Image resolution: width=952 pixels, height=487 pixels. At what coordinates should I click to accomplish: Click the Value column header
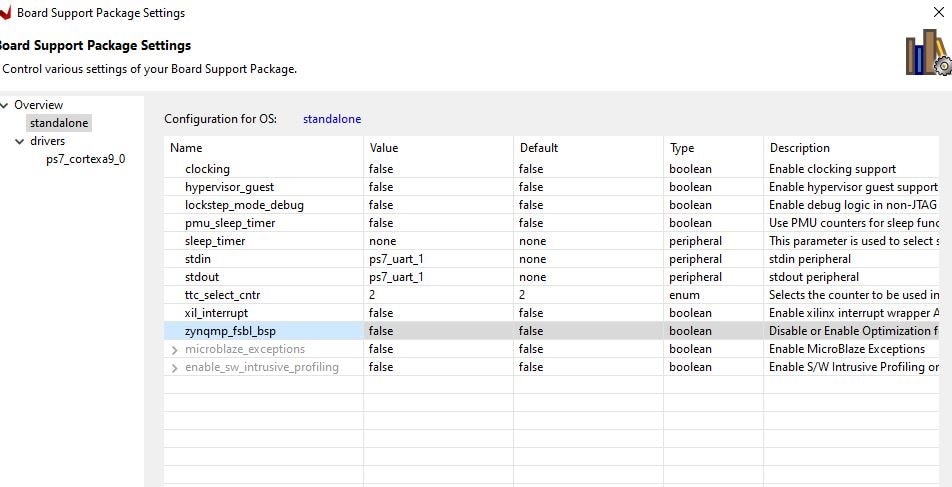[438, 148]
